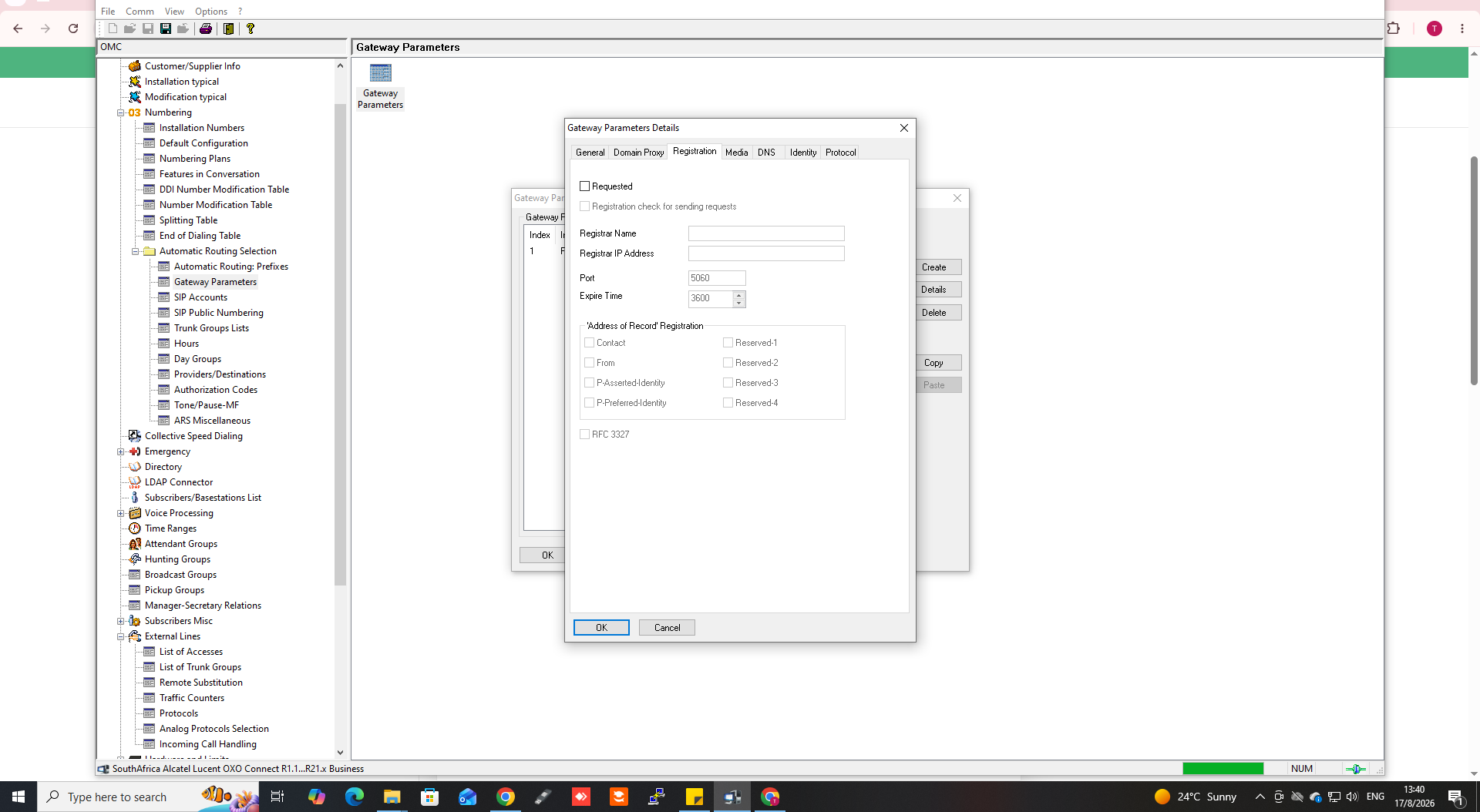This screenshot has width=1480, height=812.
Task: Click the tree panel scroll down arrow
Action: point(340,753)
